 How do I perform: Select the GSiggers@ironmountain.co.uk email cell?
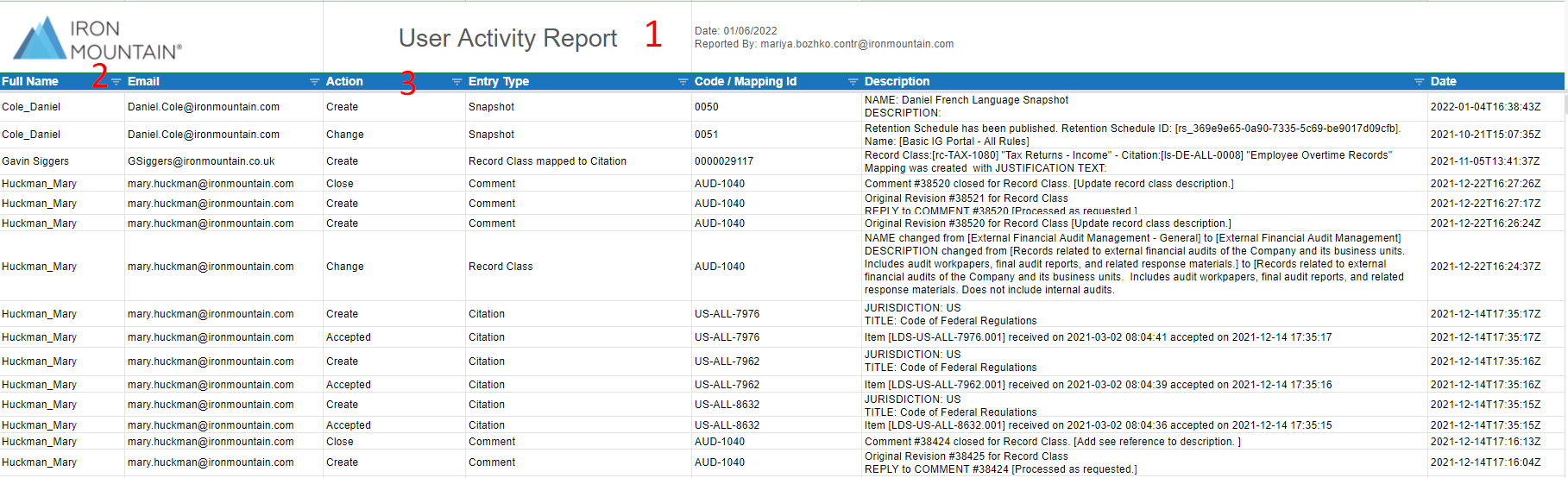(201, 161)
